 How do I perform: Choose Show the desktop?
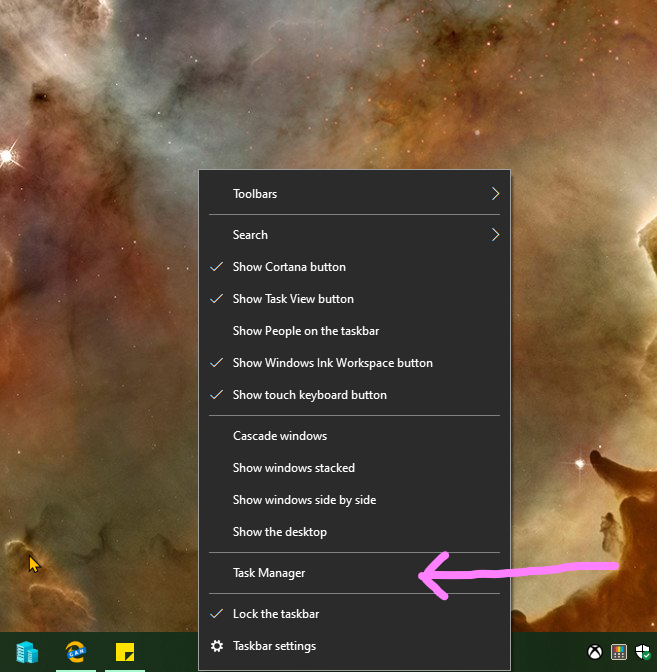(x=354, y=532)
